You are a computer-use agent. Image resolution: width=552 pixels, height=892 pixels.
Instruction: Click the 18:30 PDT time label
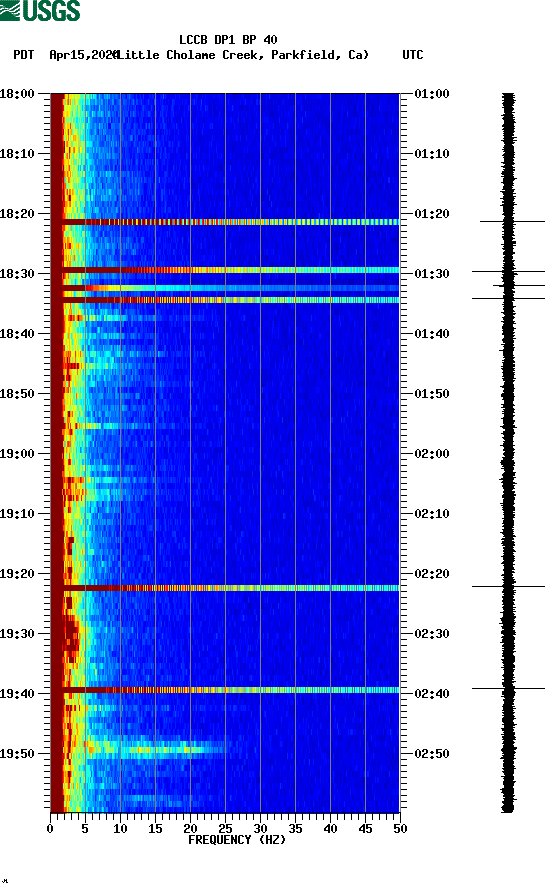(17, 274)
